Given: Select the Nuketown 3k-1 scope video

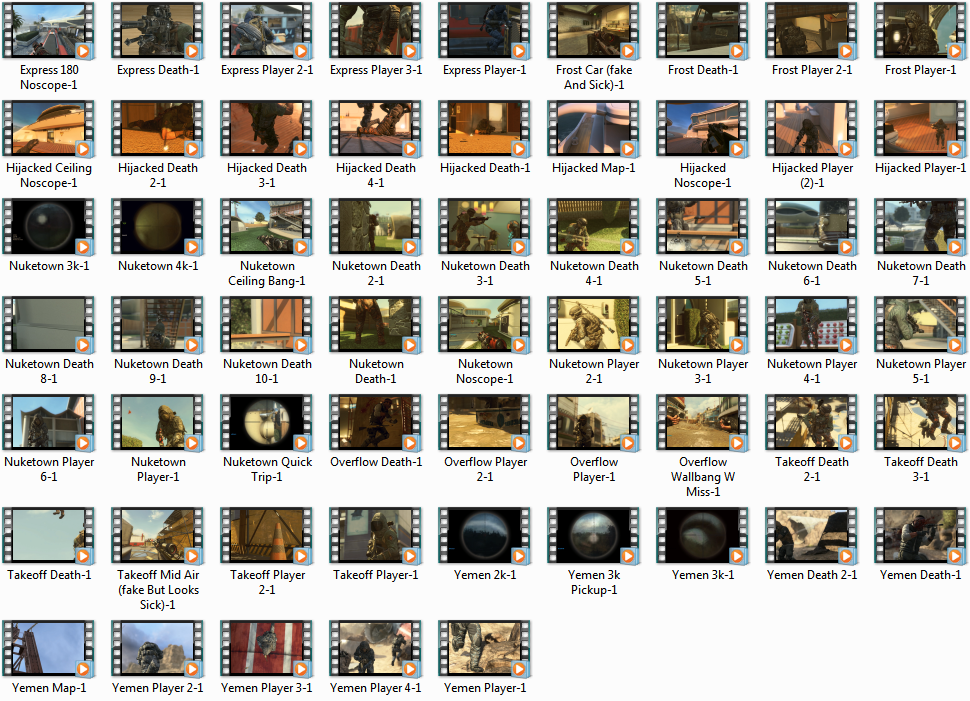Looking at the screenshot, I should click(x=49, y=226).
